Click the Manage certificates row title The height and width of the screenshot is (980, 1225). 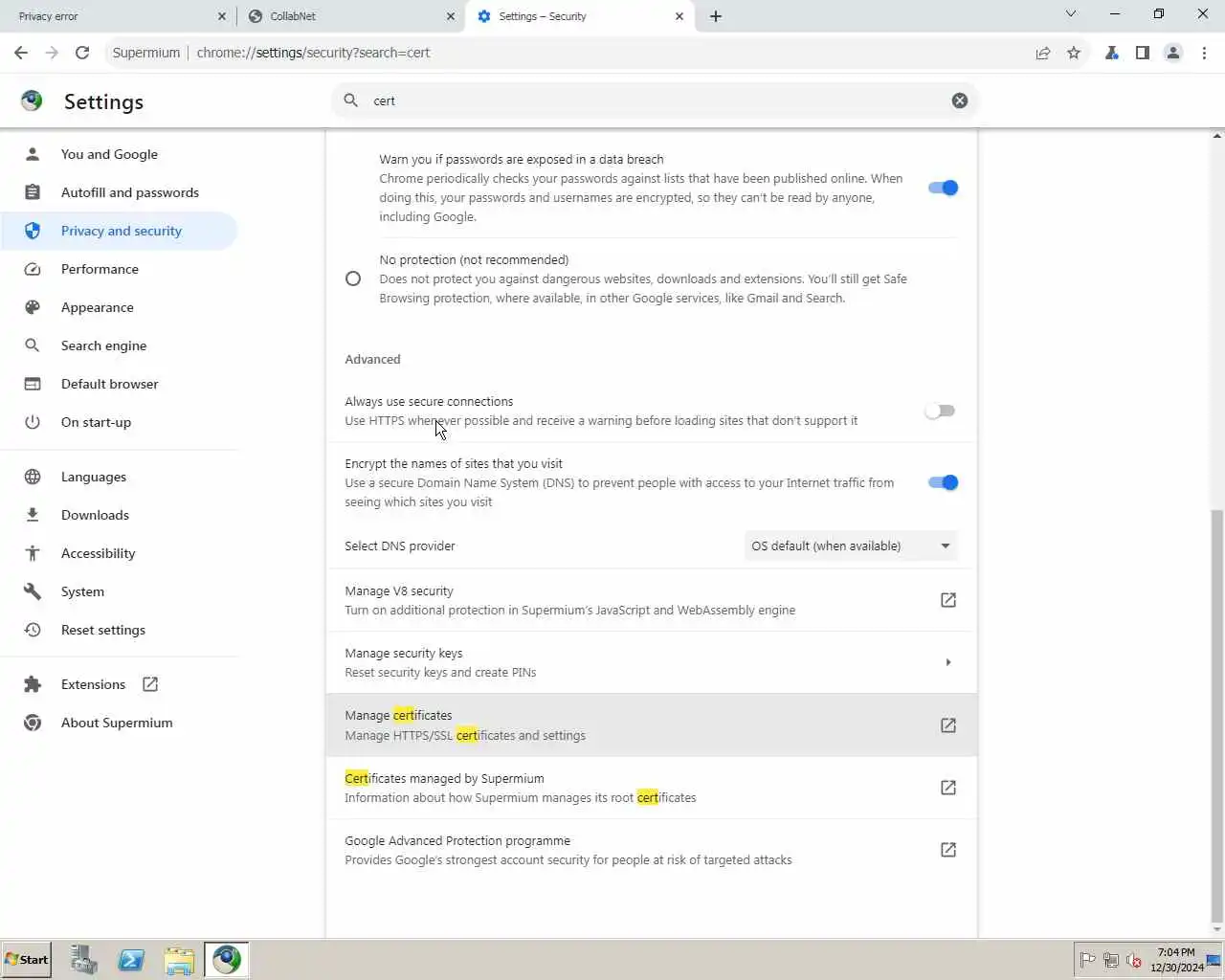(x=398, y=715)
